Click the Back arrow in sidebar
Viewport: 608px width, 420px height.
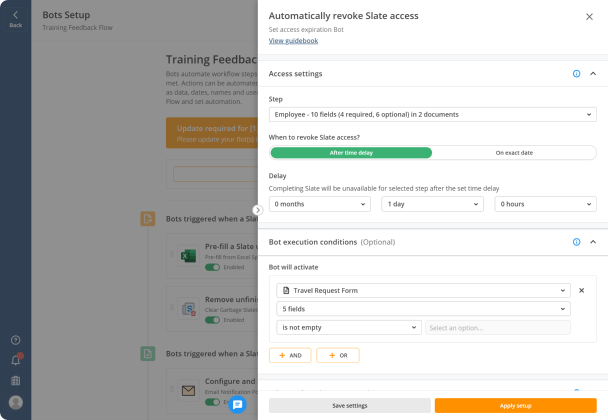[16, 19]
